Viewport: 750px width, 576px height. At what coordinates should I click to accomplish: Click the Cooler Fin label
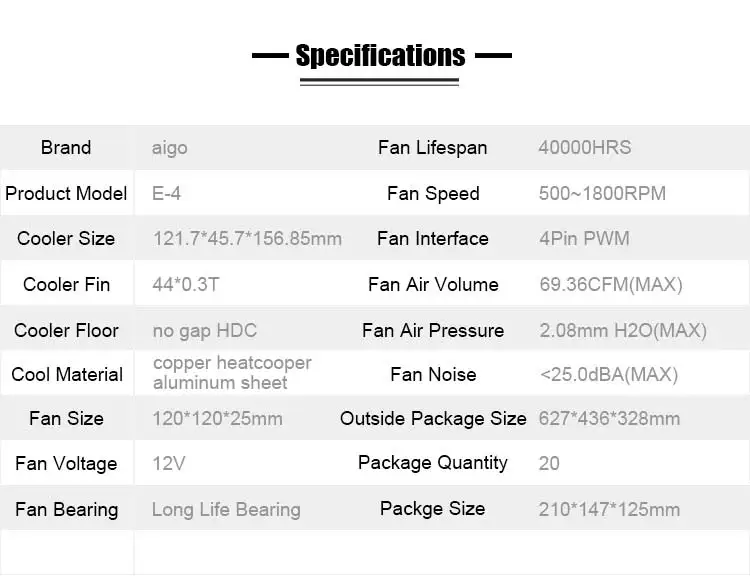66,284
